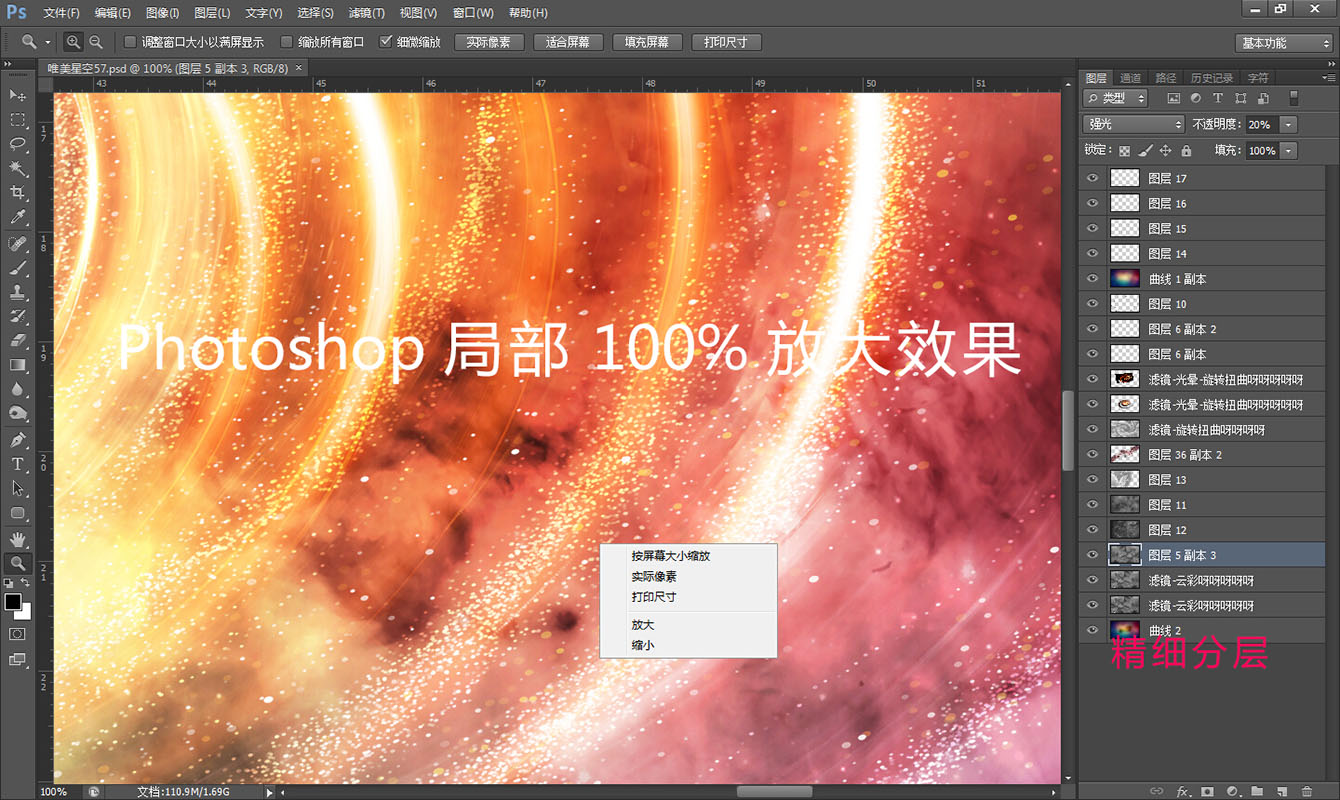The image size is (1340, 800).
Task: Open status bar info arrow menu
Action: (269, 792)
